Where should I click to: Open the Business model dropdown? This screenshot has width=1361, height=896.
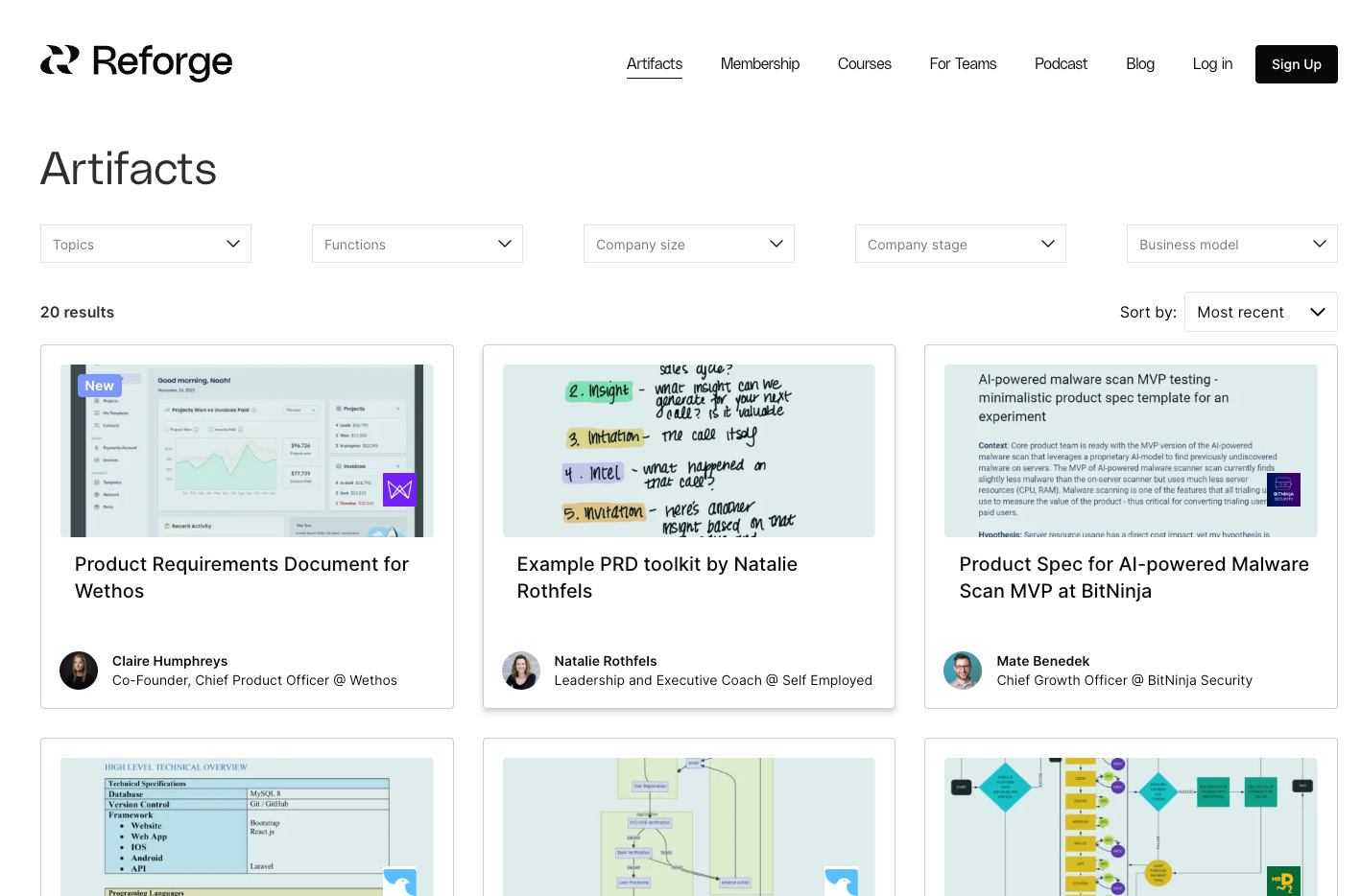click(1232, 244)
